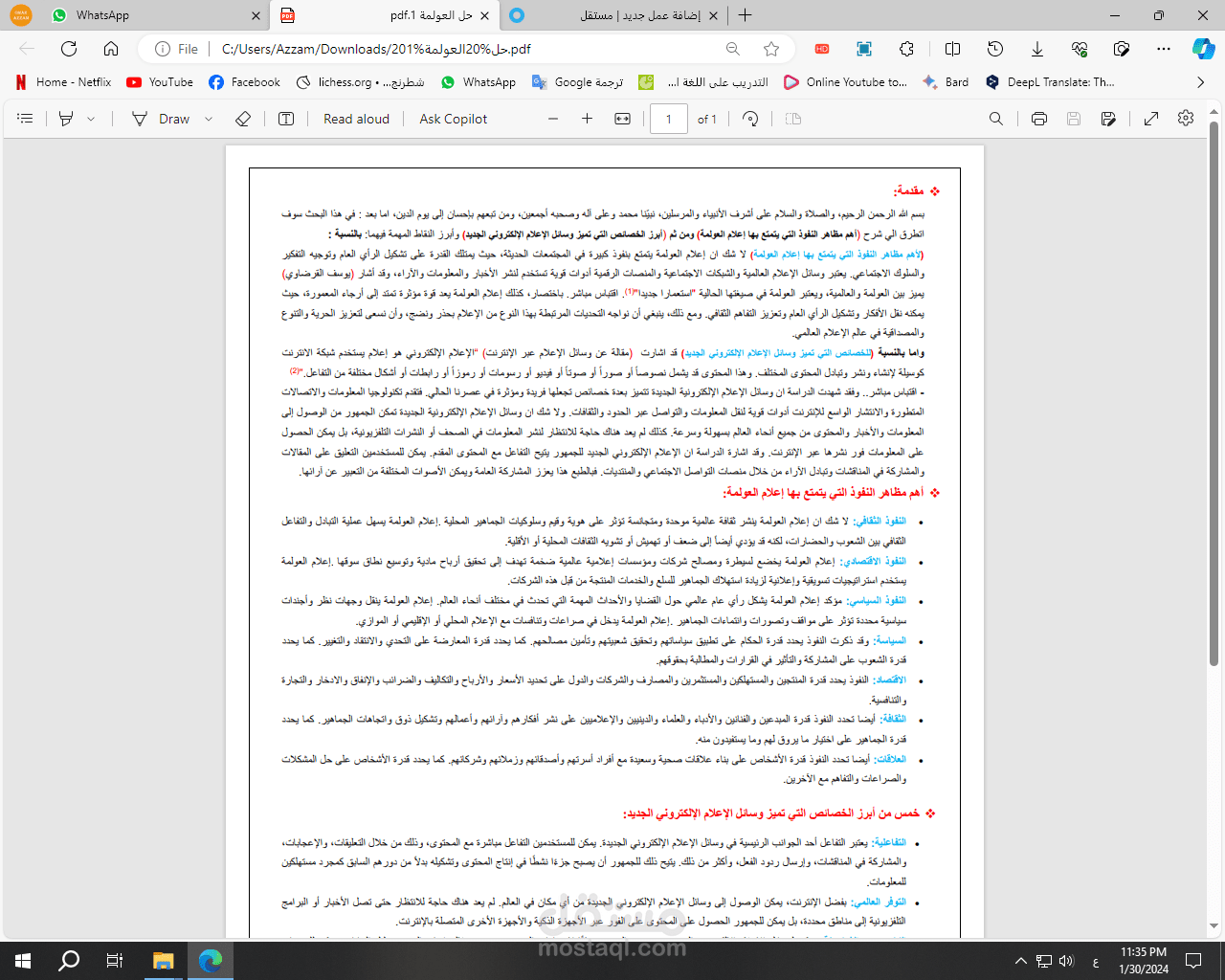
Task: Activate the Draw tool
Action: [x=161, y=119]
